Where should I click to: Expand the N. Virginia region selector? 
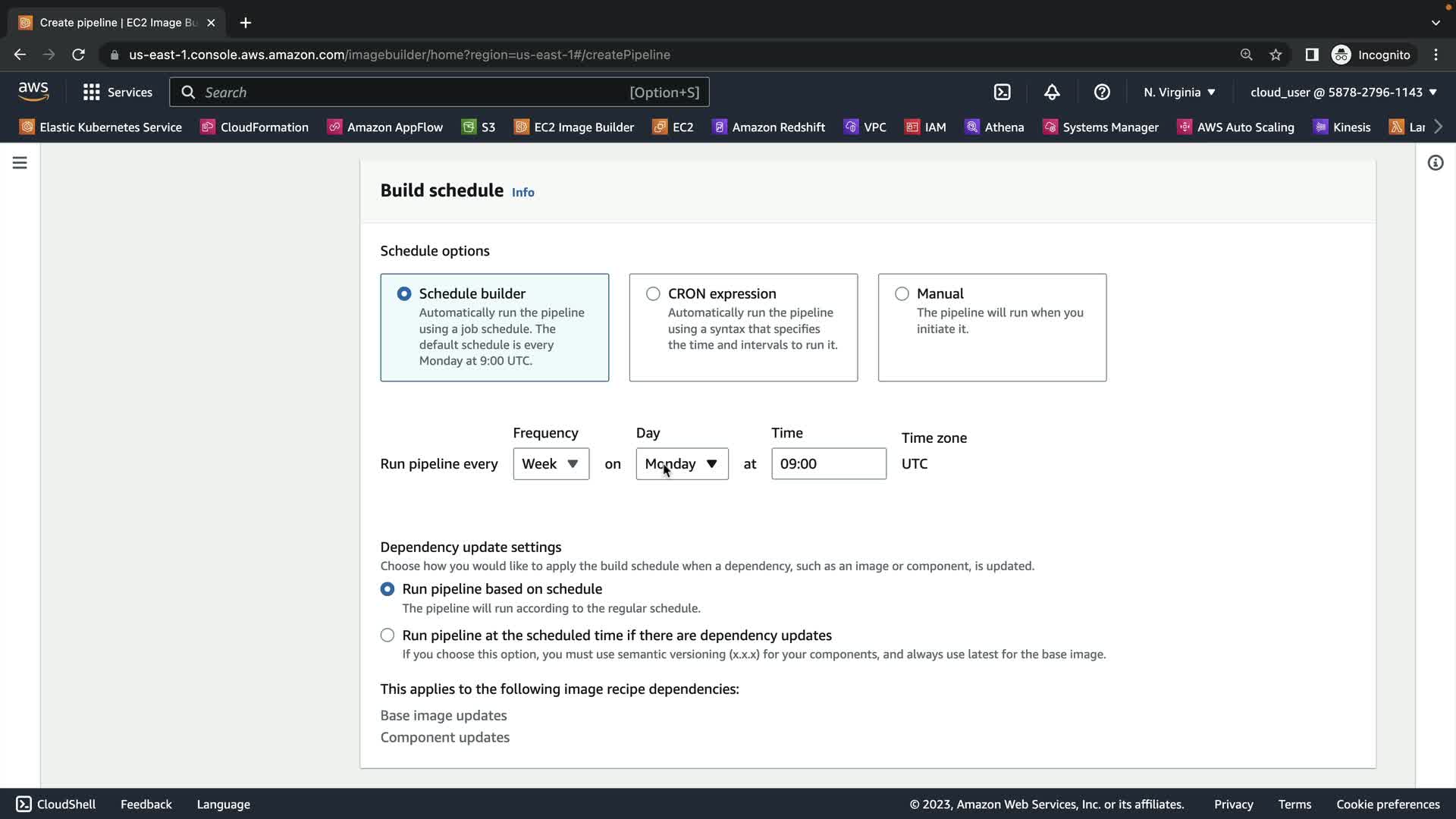point(1179,93)
